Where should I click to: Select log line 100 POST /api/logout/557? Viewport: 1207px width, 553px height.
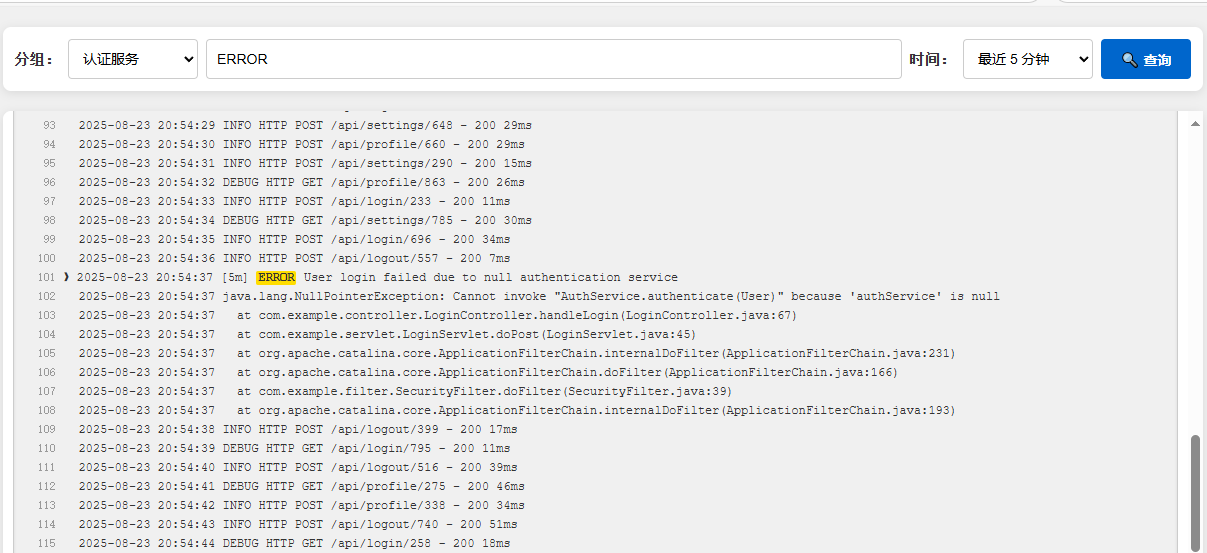tap(294, 258)
